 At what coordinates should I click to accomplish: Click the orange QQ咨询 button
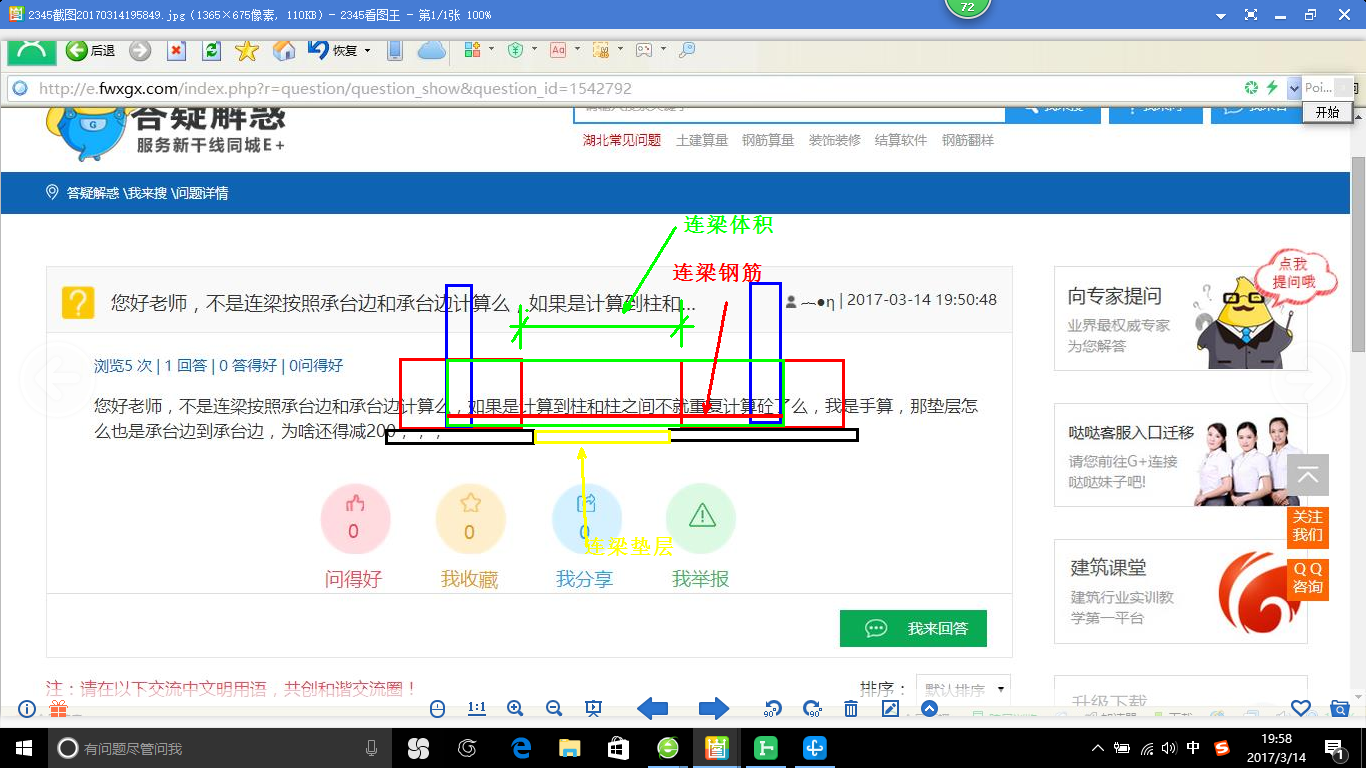point(1308,579)
